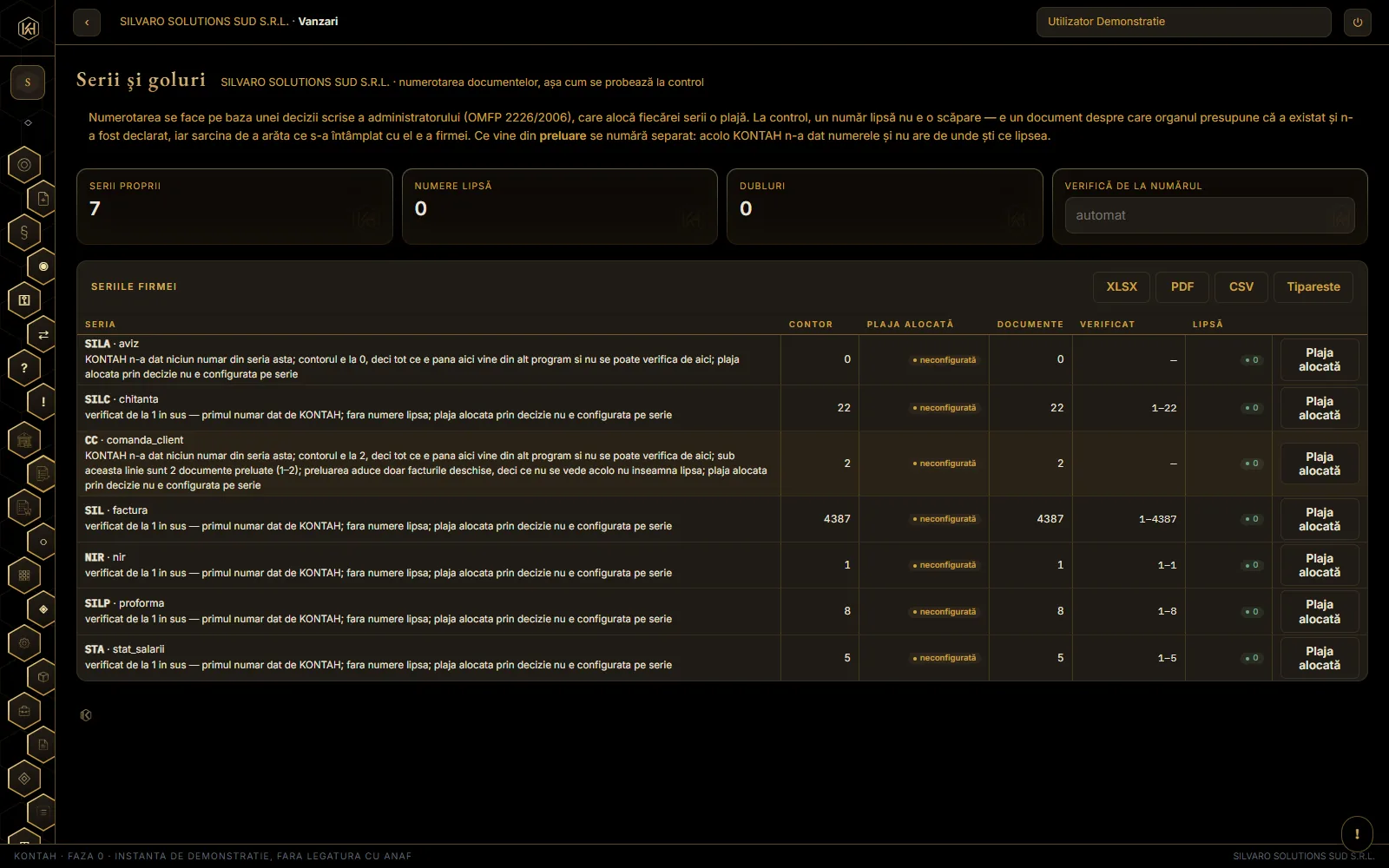The width and height of the screenshot is (1389, 868).
Task: Click the concentric circles hexagon icon
Action: point(24,164)
